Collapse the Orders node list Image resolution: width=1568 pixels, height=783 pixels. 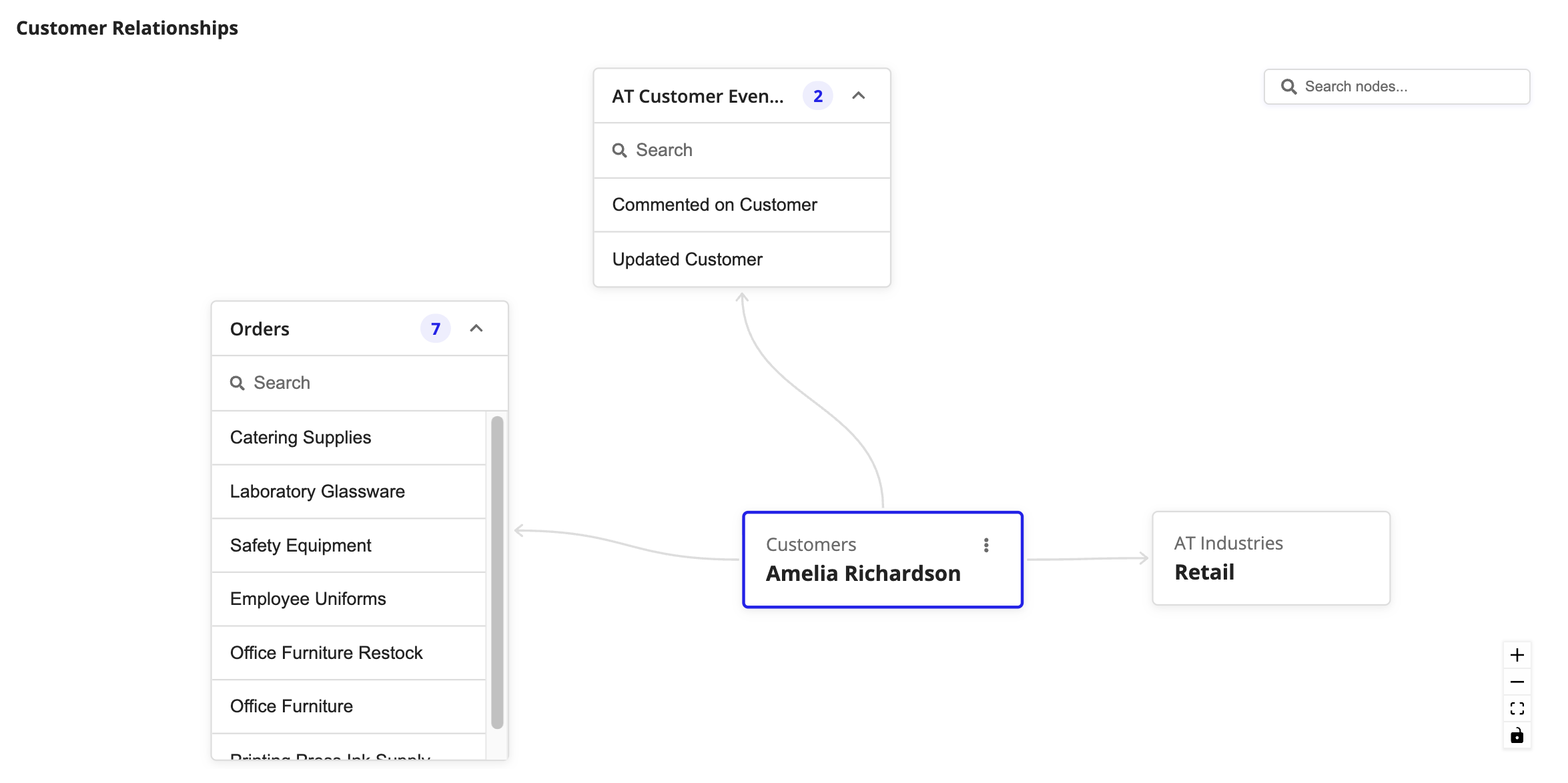(476, 328)
